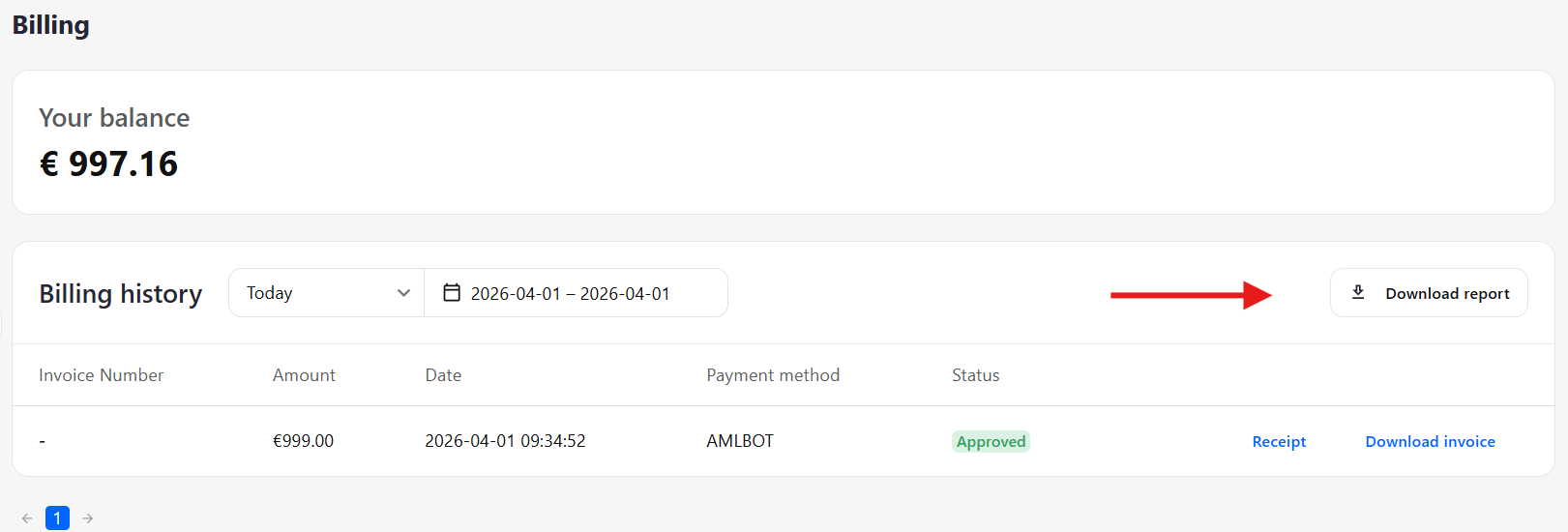Click the AMLBOT payment method cell
This screenshot has height=532, width=1568.
click(x=740, y=441)
